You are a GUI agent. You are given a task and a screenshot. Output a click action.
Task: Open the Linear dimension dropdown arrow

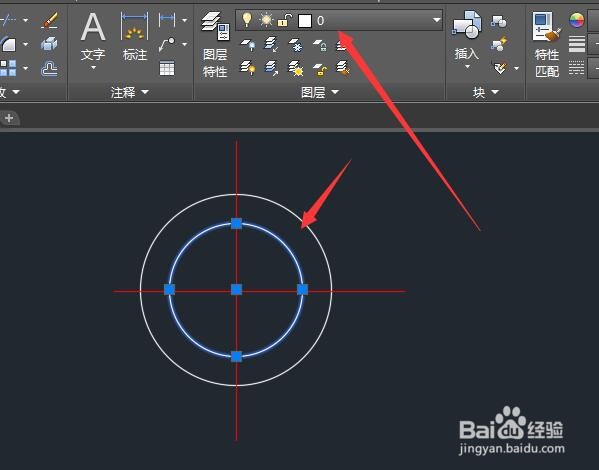(185, 20)
